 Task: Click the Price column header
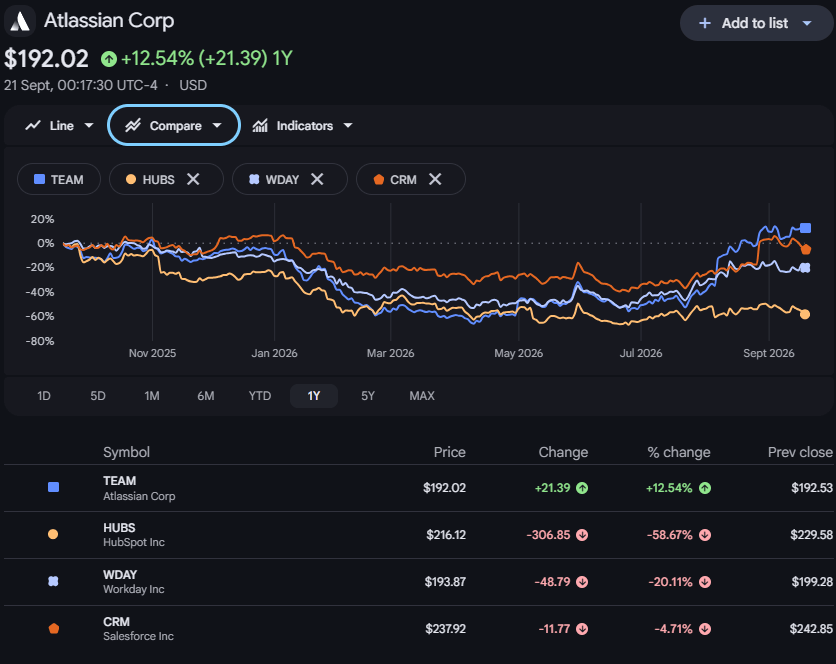(449, 452)
